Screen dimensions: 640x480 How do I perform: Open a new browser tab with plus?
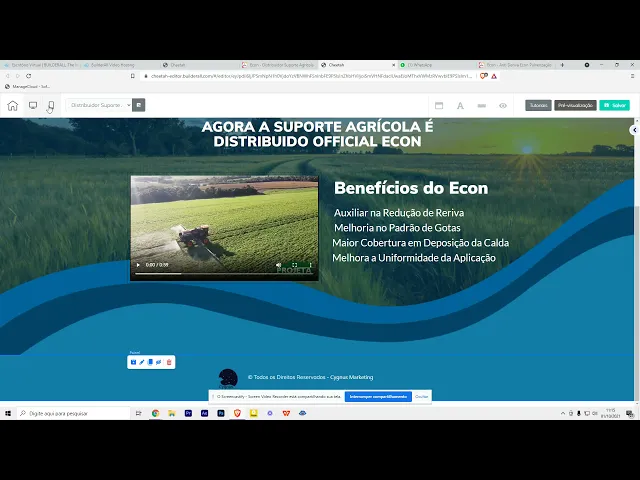click(562, 65)
